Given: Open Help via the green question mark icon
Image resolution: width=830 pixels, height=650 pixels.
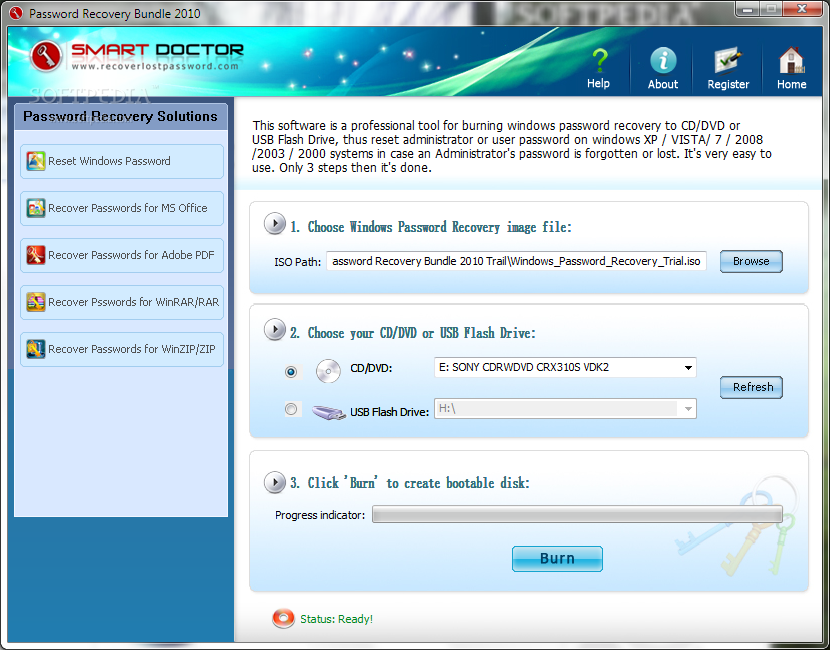Looking at the screenshot, I should (x=599, y=60).
